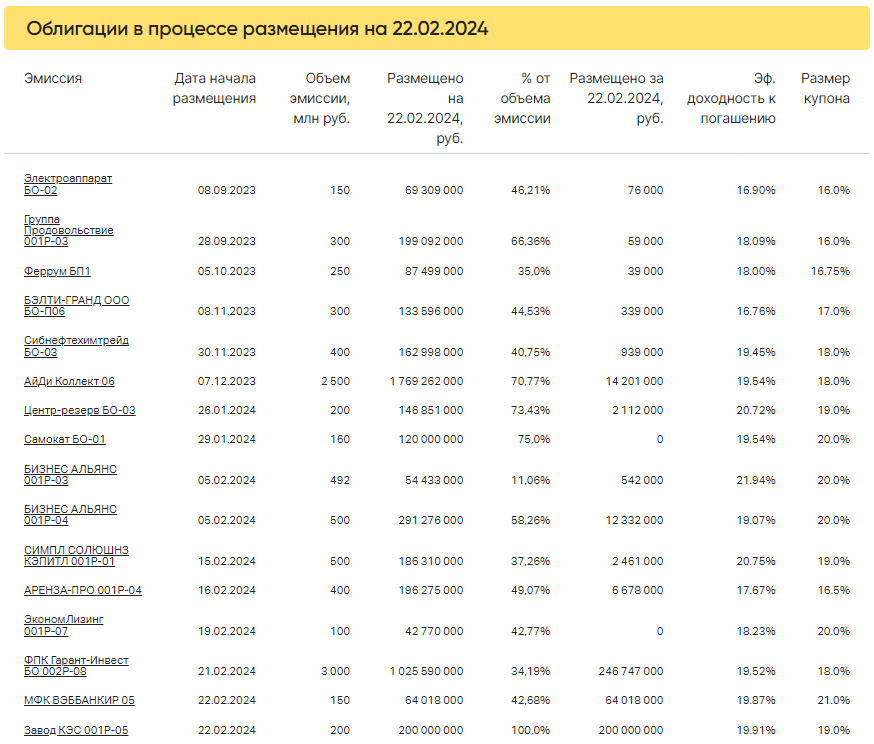Click the Дата начала размещения header

(214, 88)
